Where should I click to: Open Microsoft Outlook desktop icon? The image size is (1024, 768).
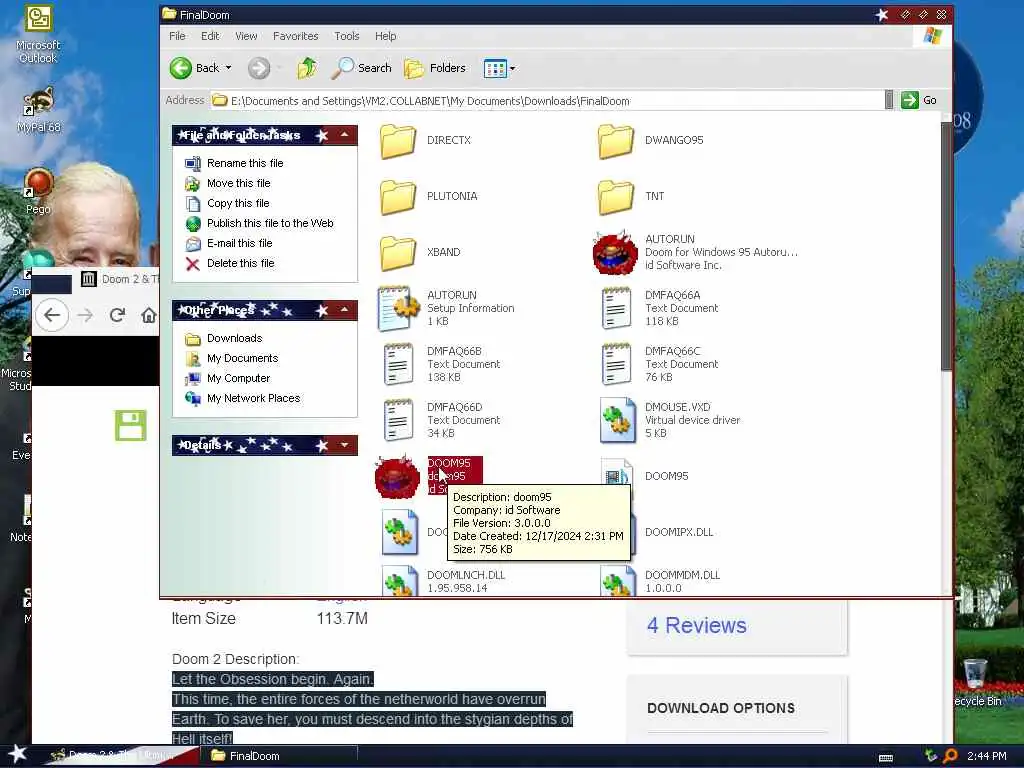pos(38,33)
